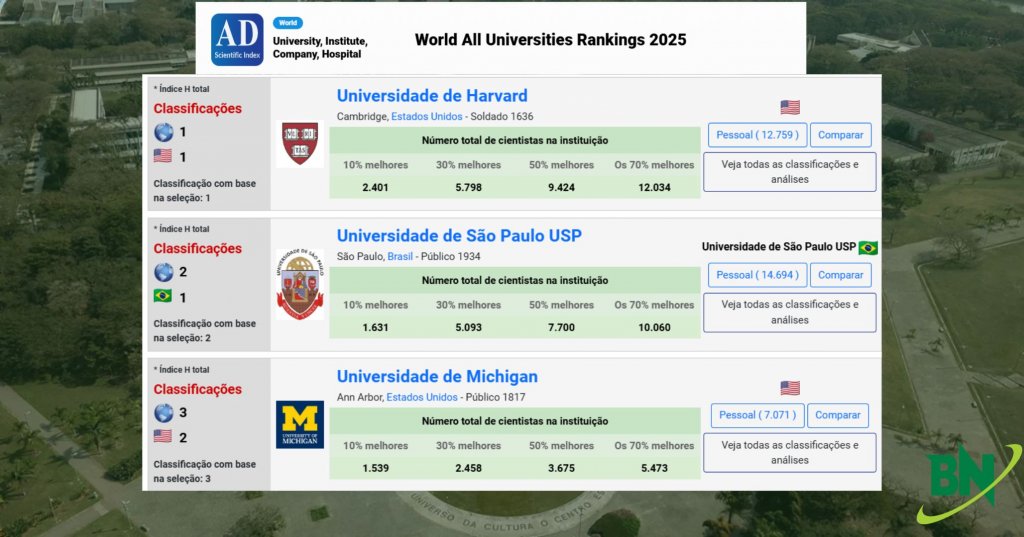Open Estados Unidos link under Harvard

[x=426, y=116]
